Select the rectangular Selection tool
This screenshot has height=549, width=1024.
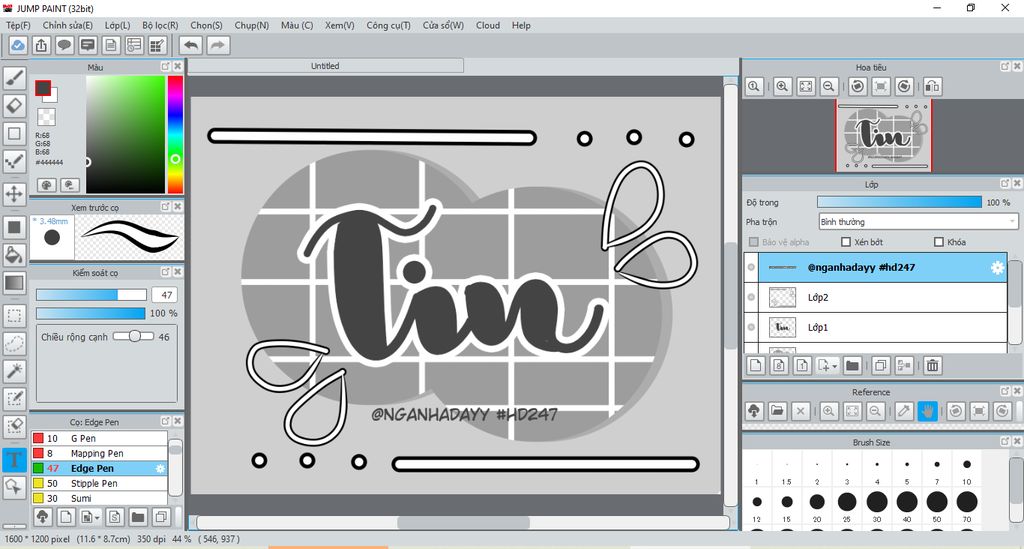click(x=14, y=316)
